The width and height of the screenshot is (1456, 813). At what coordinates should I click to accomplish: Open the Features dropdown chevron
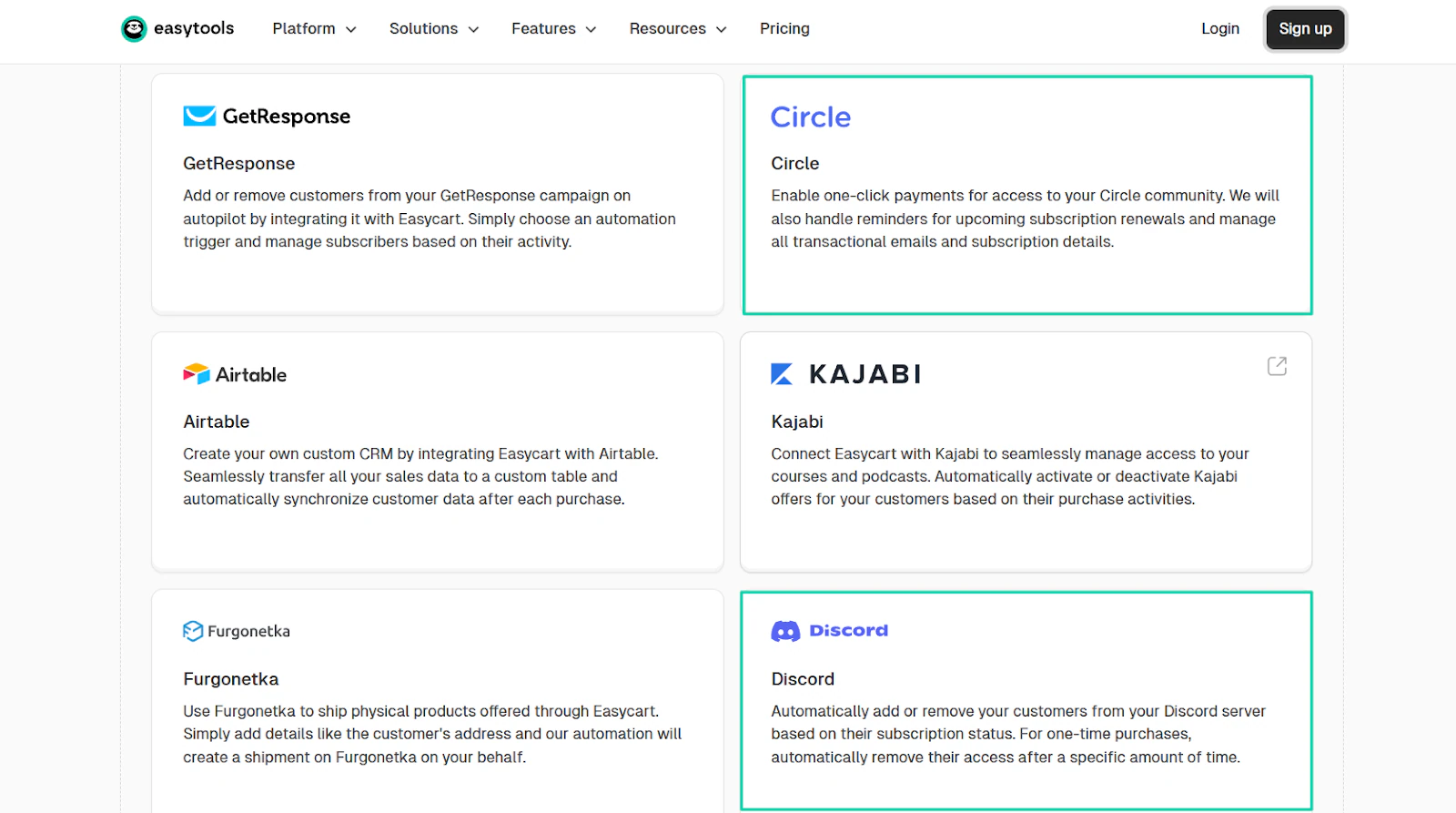pyautogui.click(x=591, y=29)
